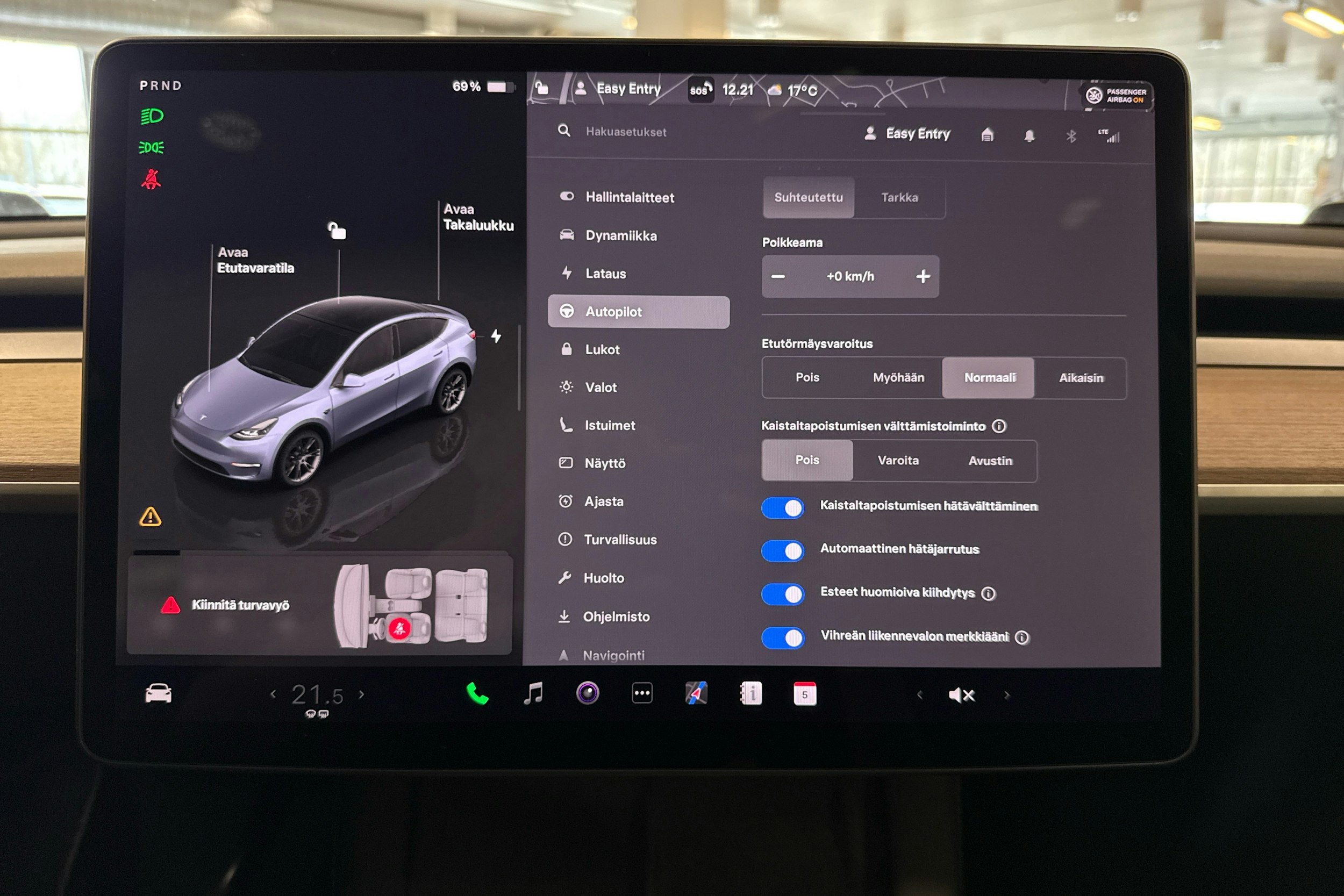Open Easy Entry driver profile in settings header
Screen dimensions: 1344x896
point(907,134)
